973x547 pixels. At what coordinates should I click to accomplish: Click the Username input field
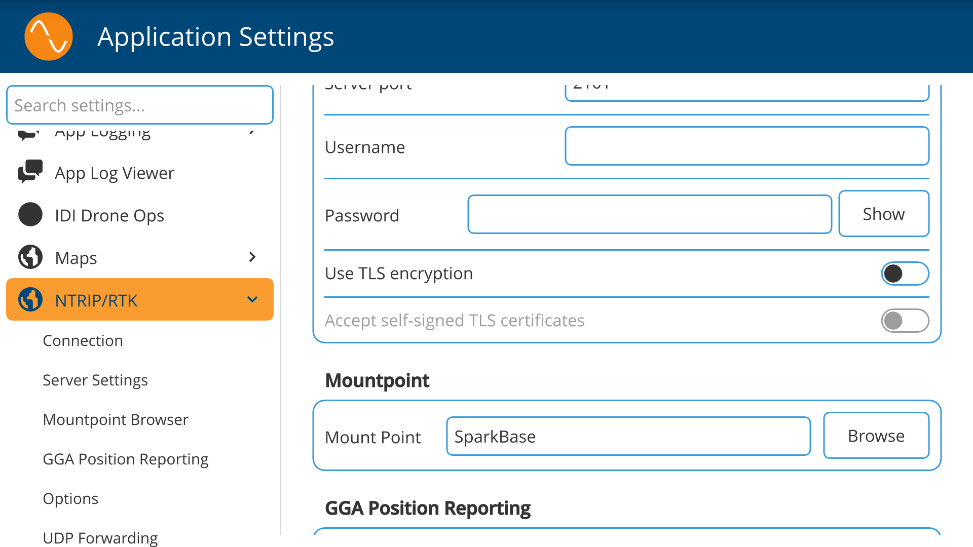point(747,146)
